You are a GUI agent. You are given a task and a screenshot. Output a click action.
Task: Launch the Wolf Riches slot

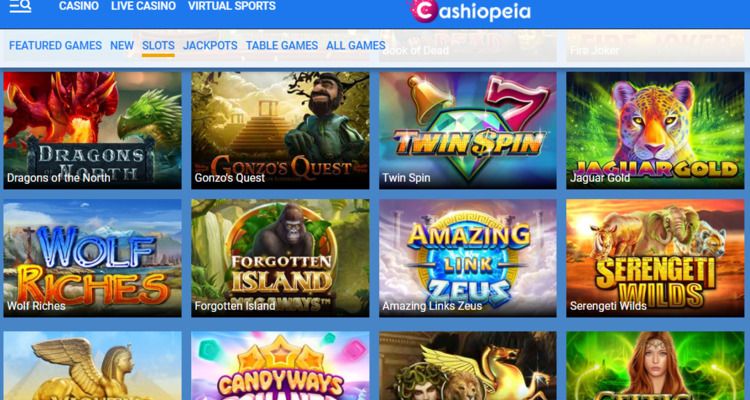(92, 258)
